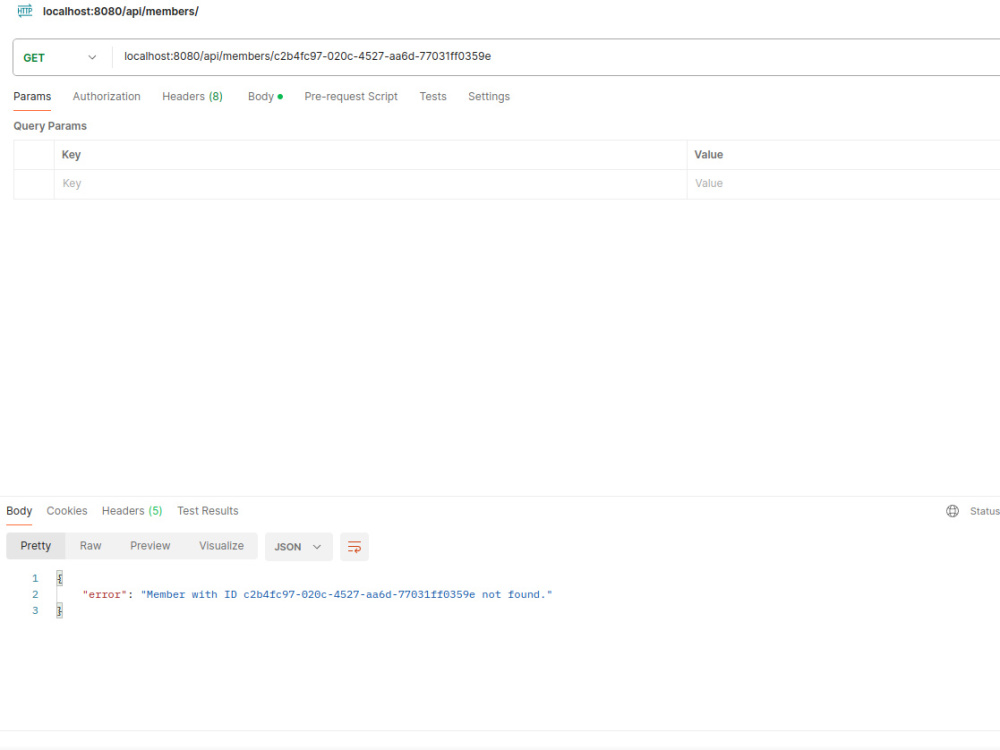
Task: Click the HTTP request icon beside title
Action: click(x=25, y=11)
